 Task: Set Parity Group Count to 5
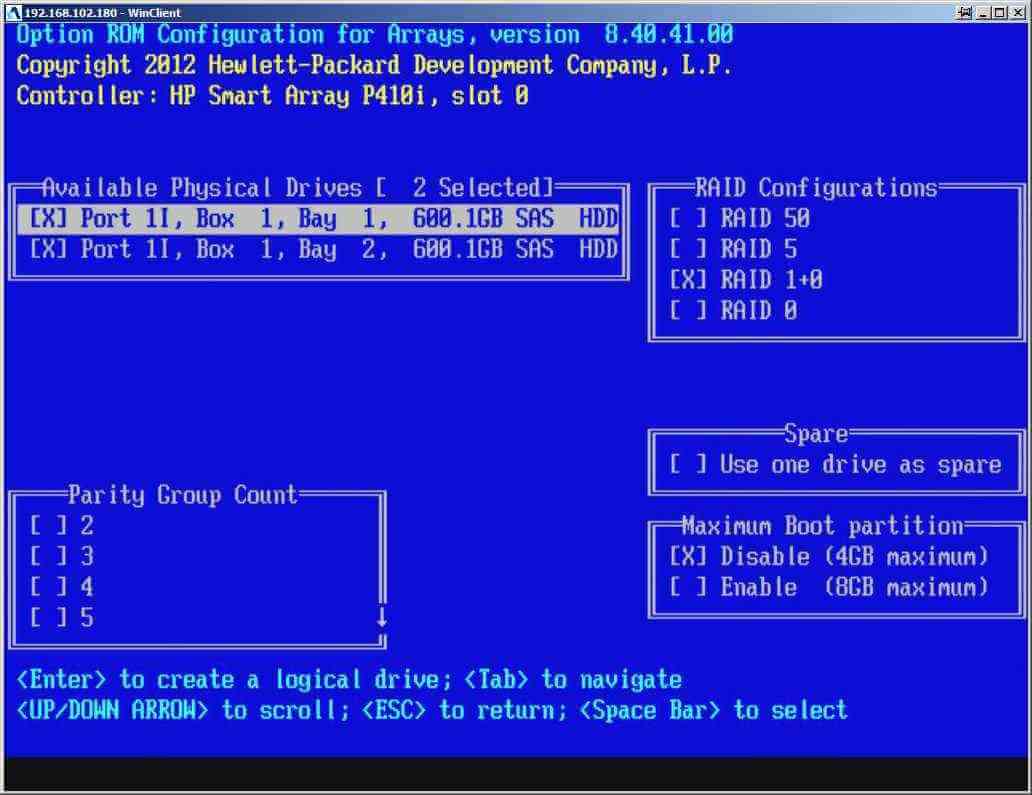pyautogui.click(x=62, y=618)
